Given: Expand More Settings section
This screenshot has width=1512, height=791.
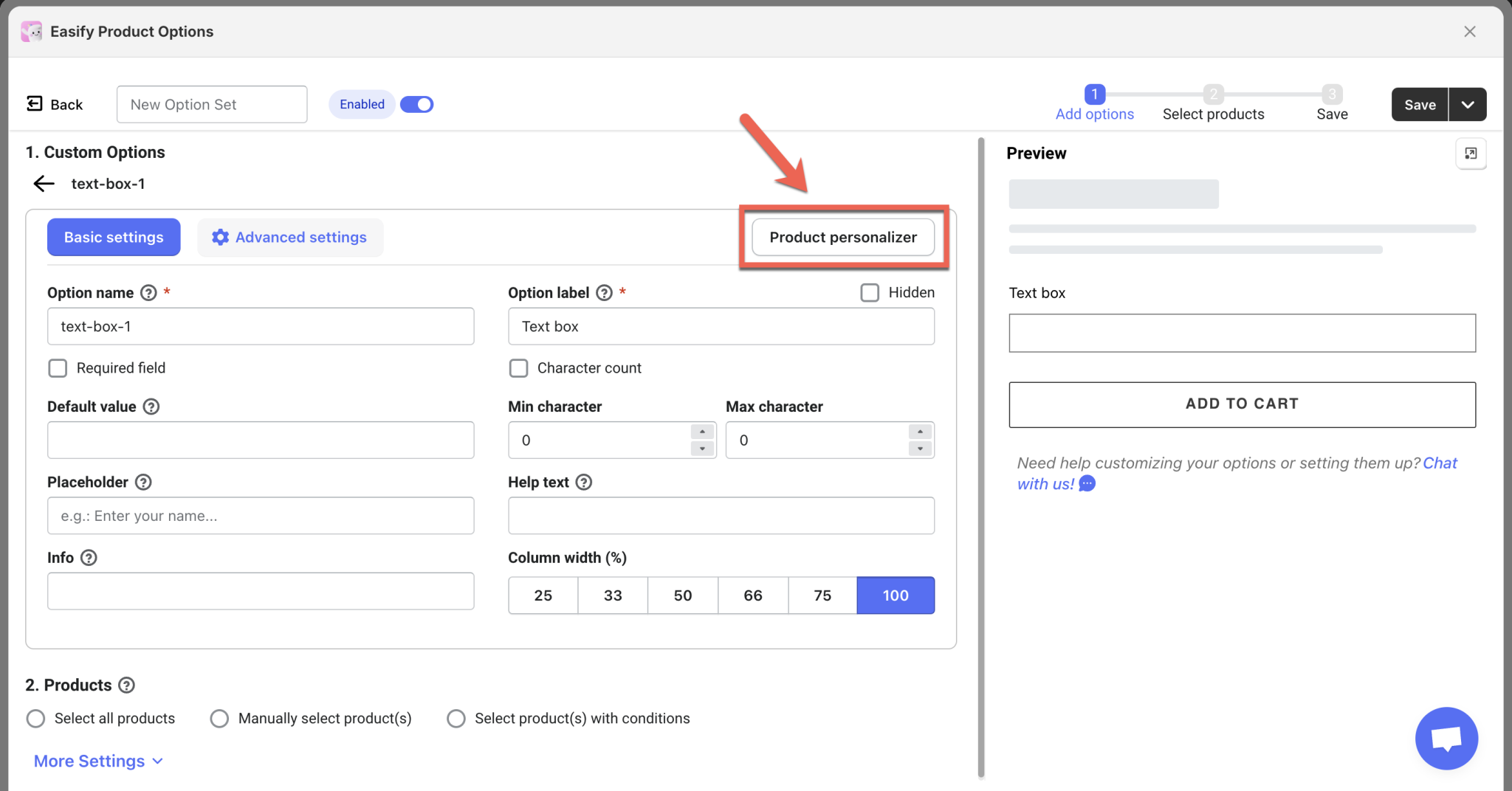Looking at the screenshot, I should point(98,761).
